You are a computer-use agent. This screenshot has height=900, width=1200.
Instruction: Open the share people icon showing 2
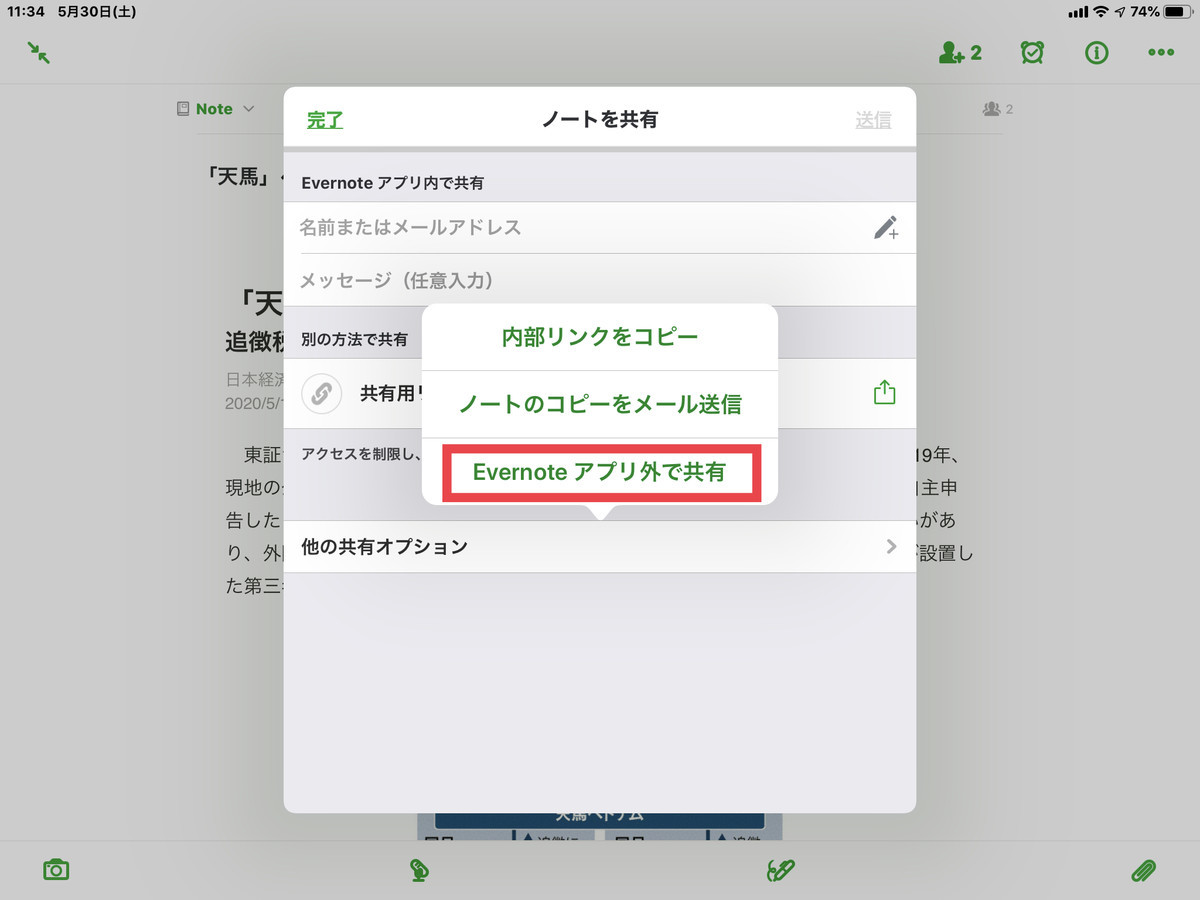[960, 52]
